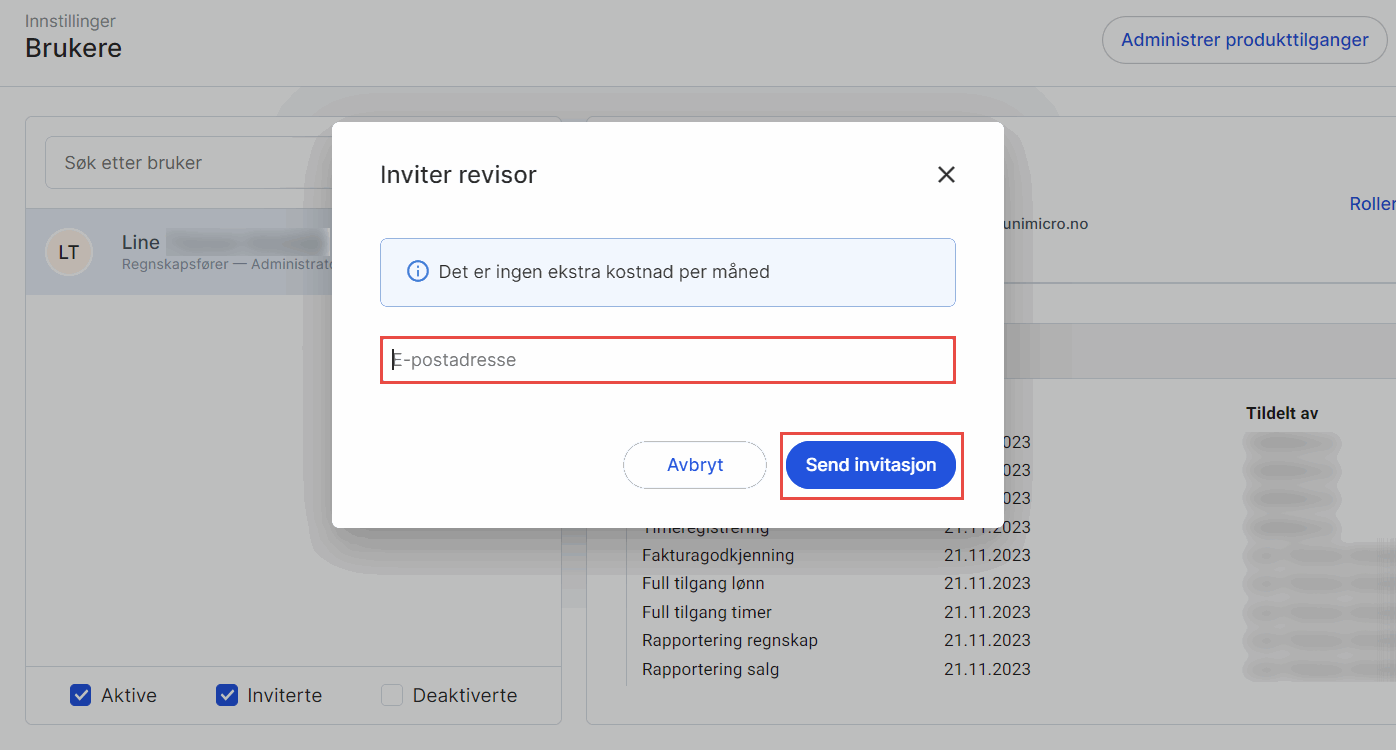Open the Roller link

1372,204
